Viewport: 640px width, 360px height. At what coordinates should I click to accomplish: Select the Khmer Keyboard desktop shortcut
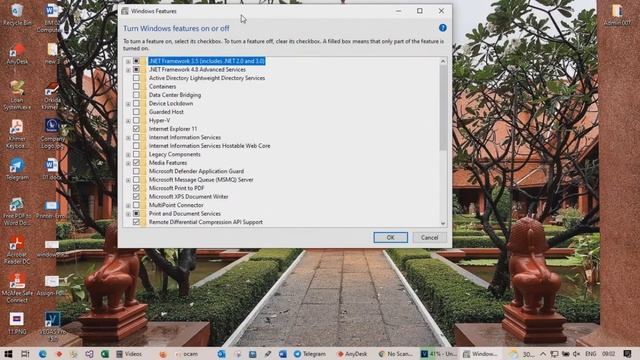pyautogui.click(x=17, y=134)
